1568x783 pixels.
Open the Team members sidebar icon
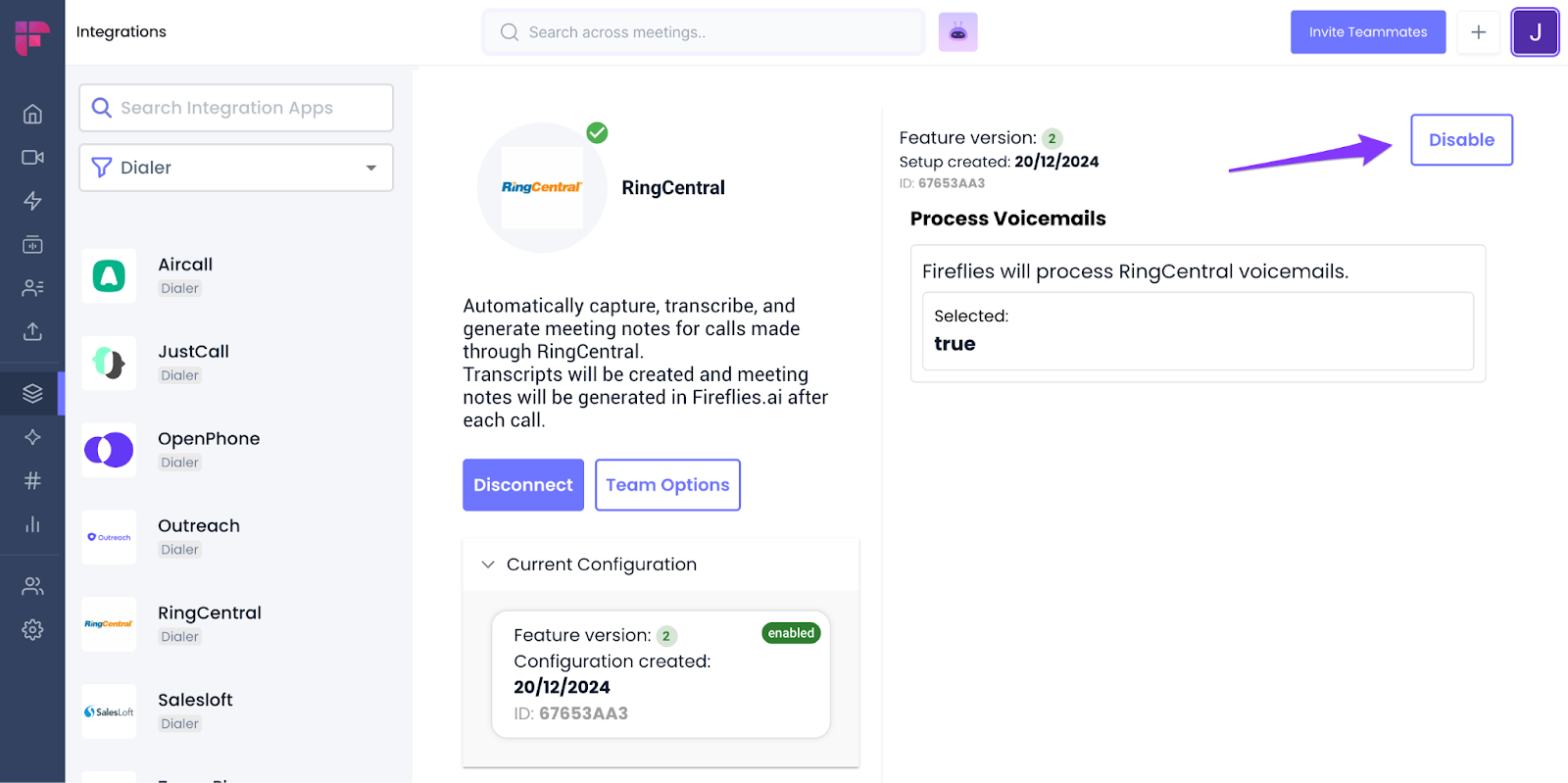[32, 586]
